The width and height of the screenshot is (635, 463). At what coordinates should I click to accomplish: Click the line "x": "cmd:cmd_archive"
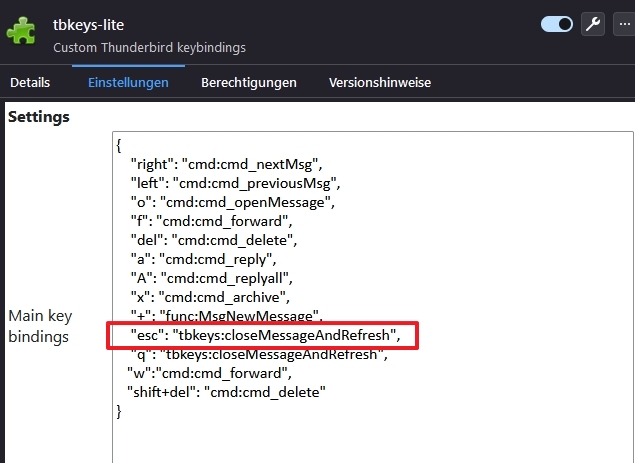210,298
